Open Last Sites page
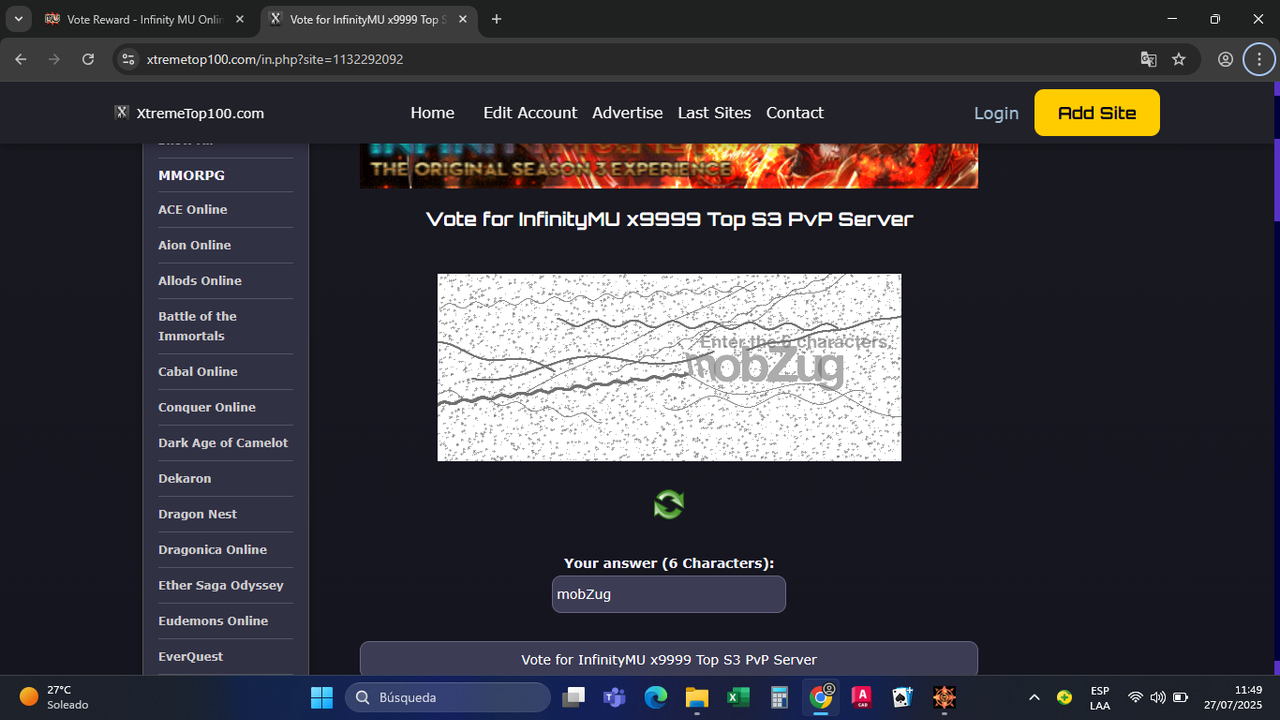 pyautogui.click(x=714, y=113)
